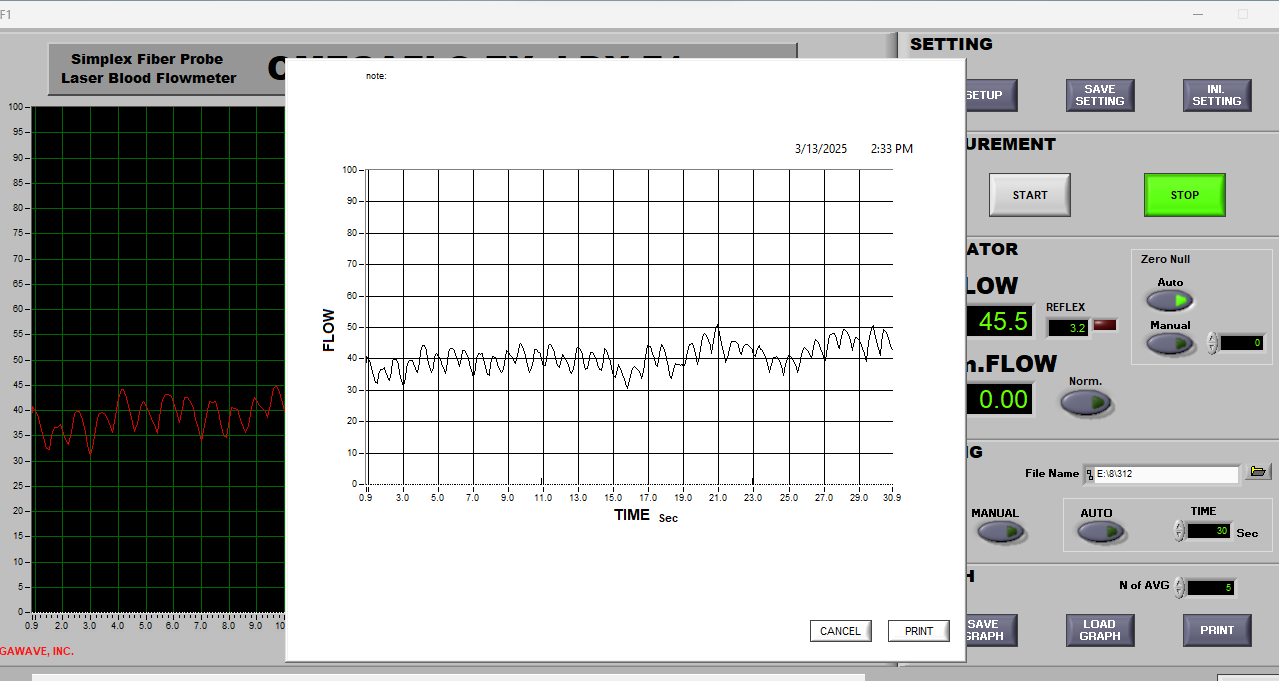Click the TIME seconds stepper arrows
This screenshot has height=681, width=1279.
[x=1180, y=531]
